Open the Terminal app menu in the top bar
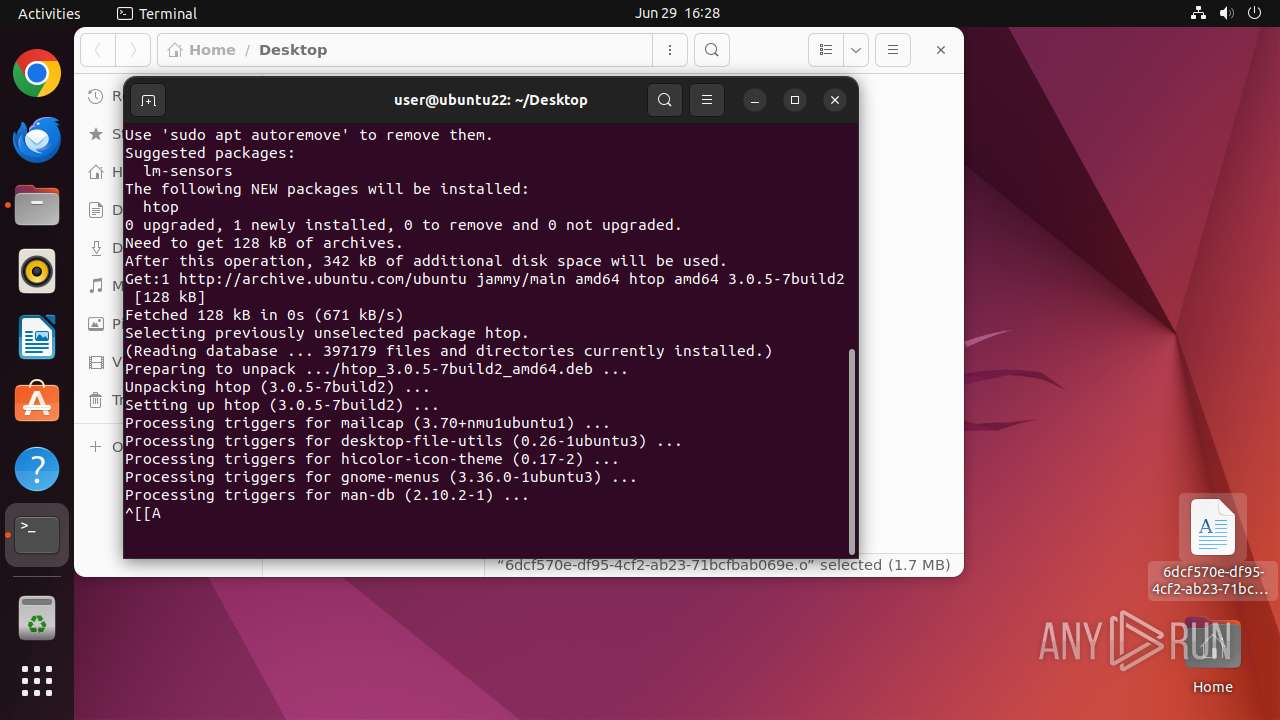The image size is (1280, 720). point(157,13)
